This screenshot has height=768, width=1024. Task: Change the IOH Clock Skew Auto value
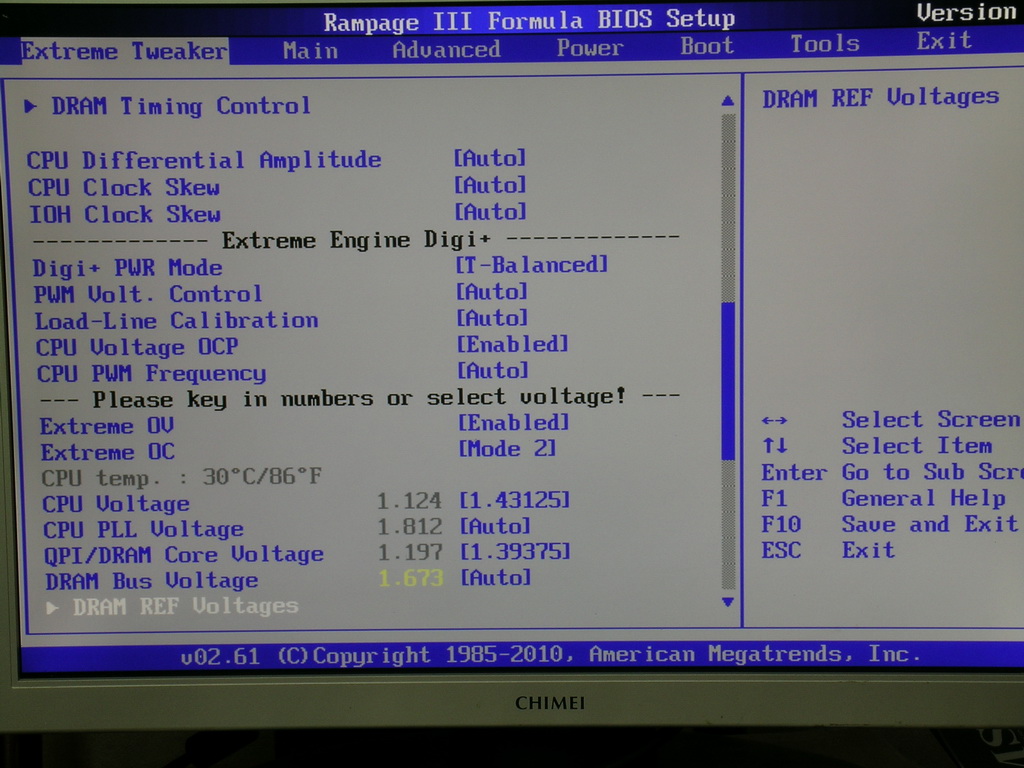pyautogui.click(x=491, y=212)
